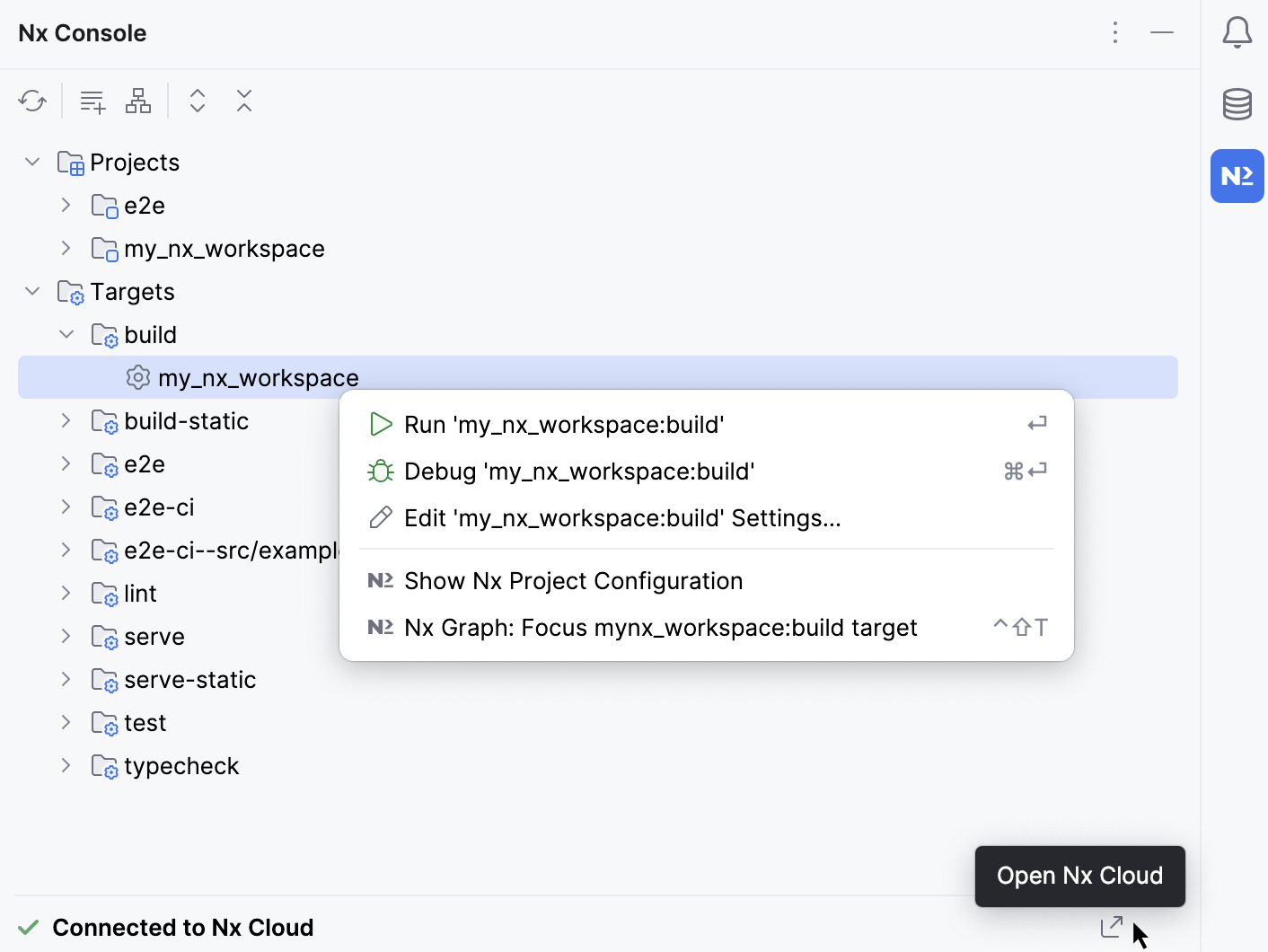
Task: Click the Connected to Nx Cloud status
Action: coord(183,927)
